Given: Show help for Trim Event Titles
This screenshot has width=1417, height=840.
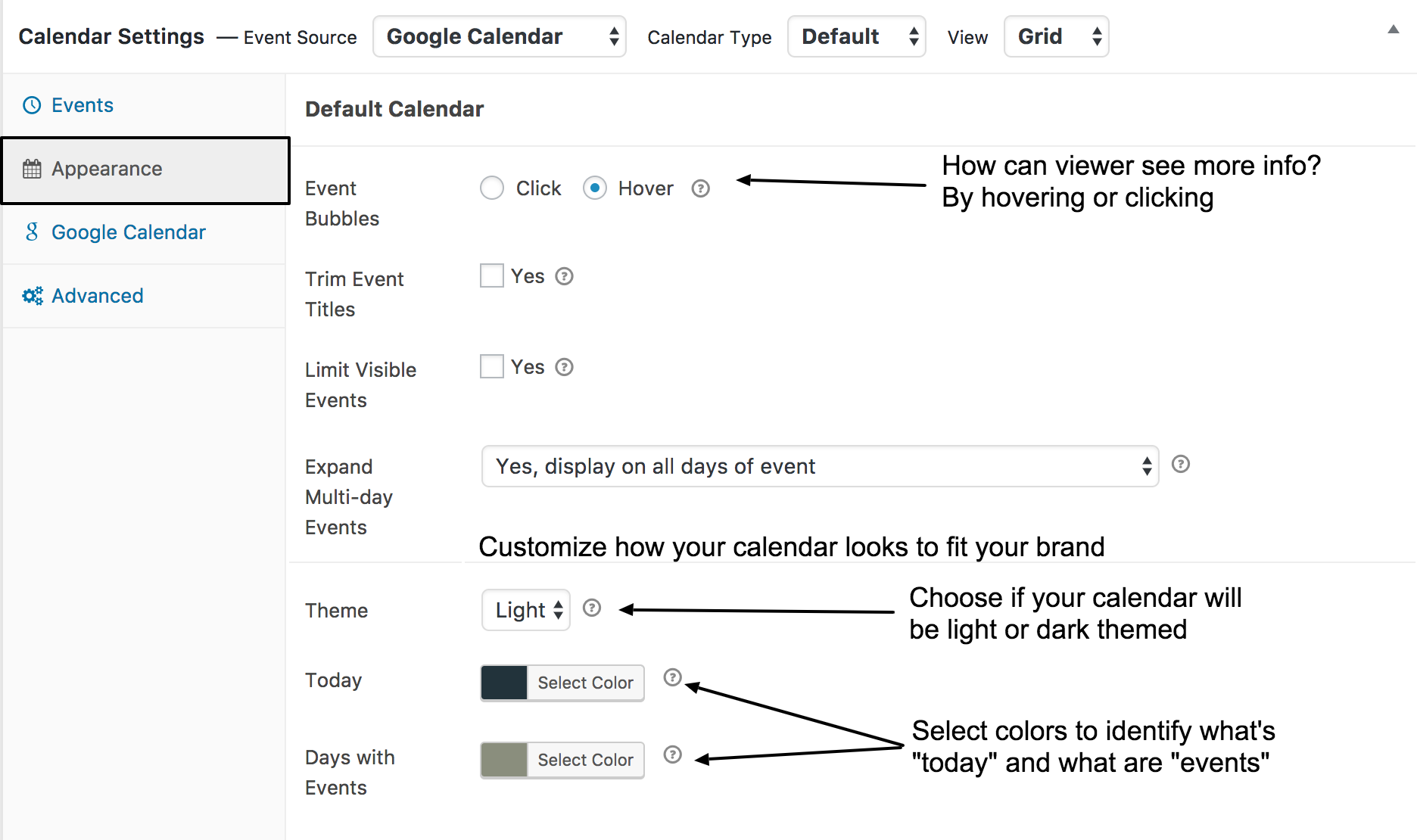Looking at the screenshot, I should click(564, 276).
